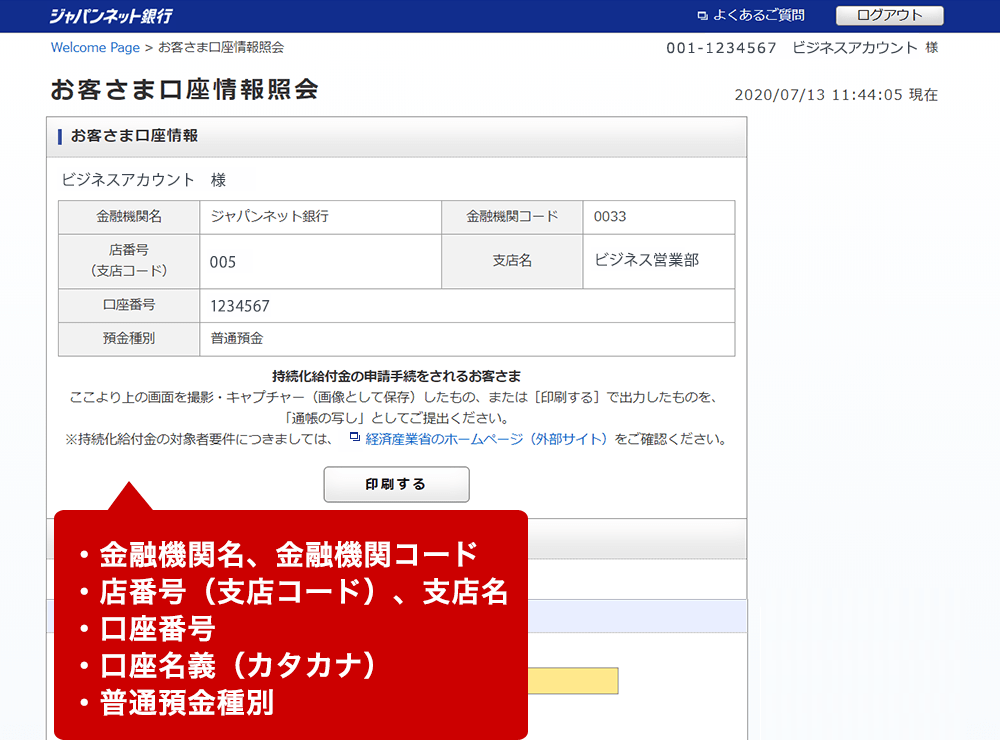Click the bold 持続化給付金の申請手続をされるお客さま notice
1000x740 pixels.
coord(396,376)
